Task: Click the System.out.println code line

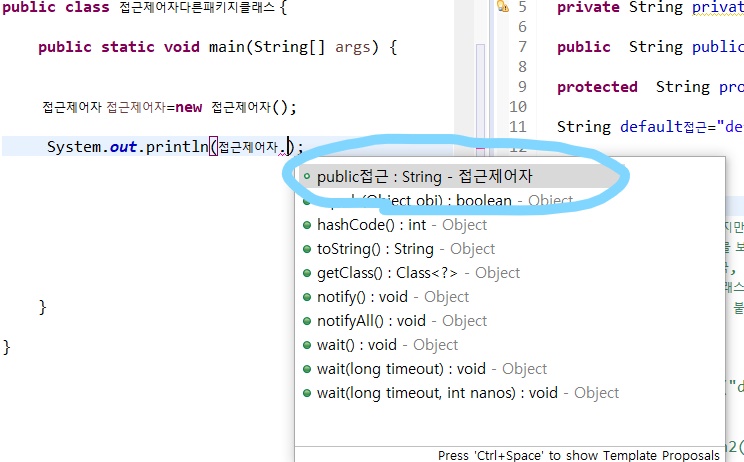Action: tap(175, 147)
